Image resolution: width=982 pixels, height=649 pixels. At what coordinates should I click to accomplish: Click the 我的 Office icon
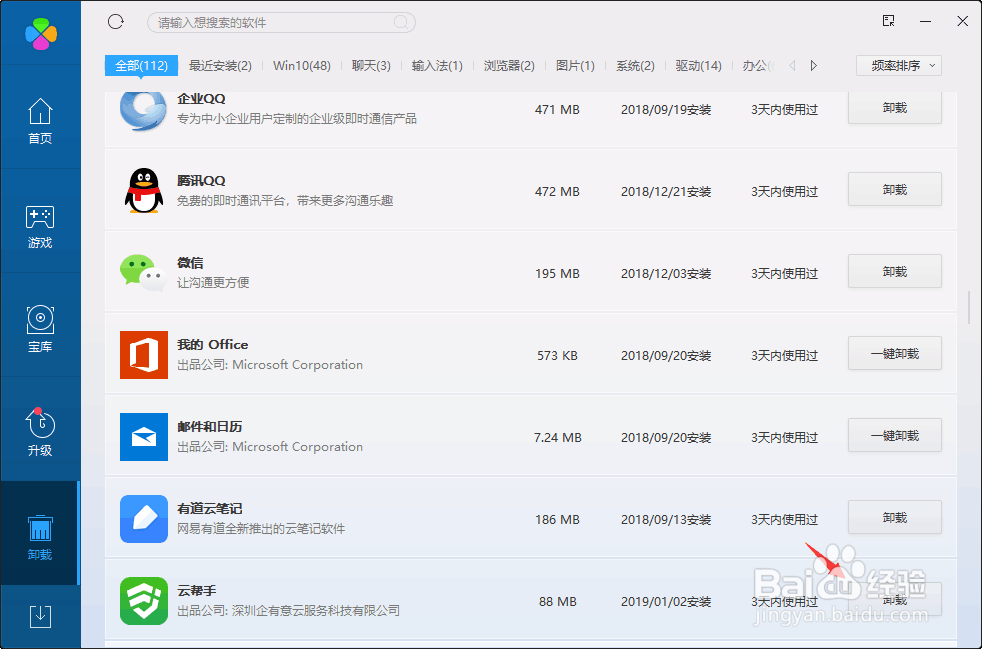(x=143, y=355)
